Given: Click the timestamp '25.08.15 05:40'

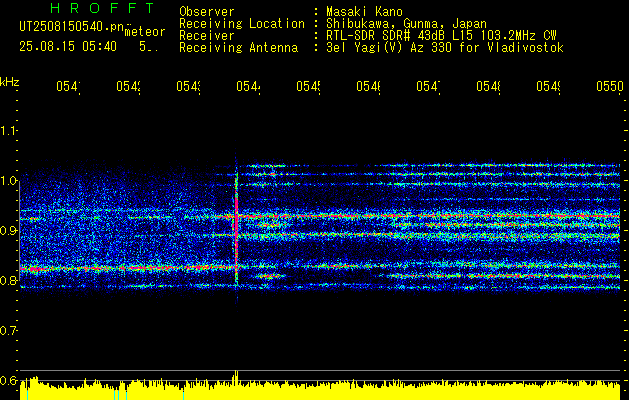Looking at the screenshot, I should [x=68, y=47].
